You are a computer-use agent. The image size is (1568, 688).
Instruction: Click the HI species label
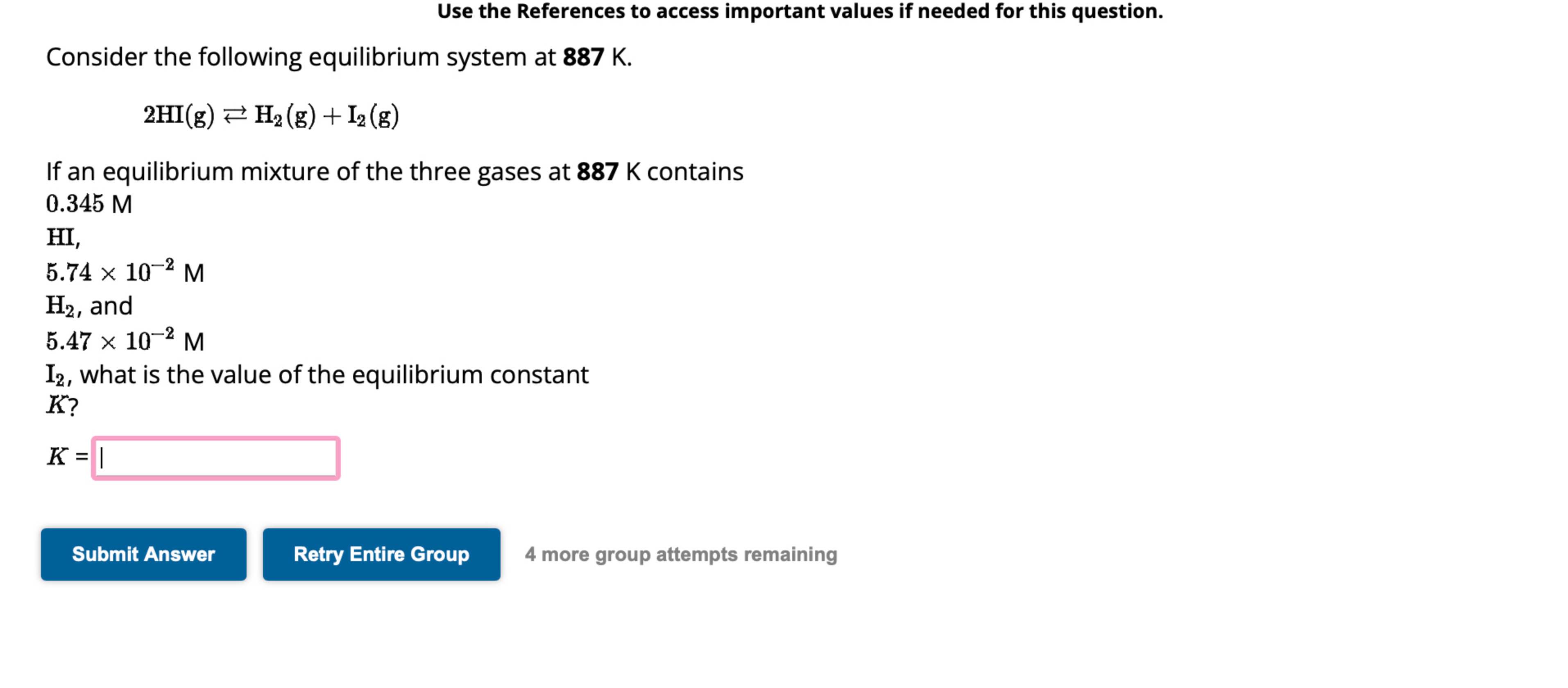click(60, 238)
